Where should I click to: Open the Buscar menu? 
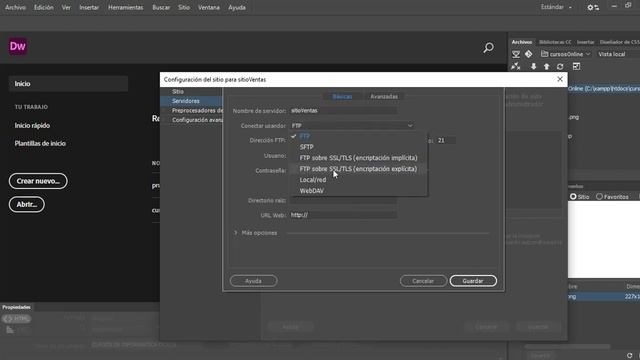point(161,7)
